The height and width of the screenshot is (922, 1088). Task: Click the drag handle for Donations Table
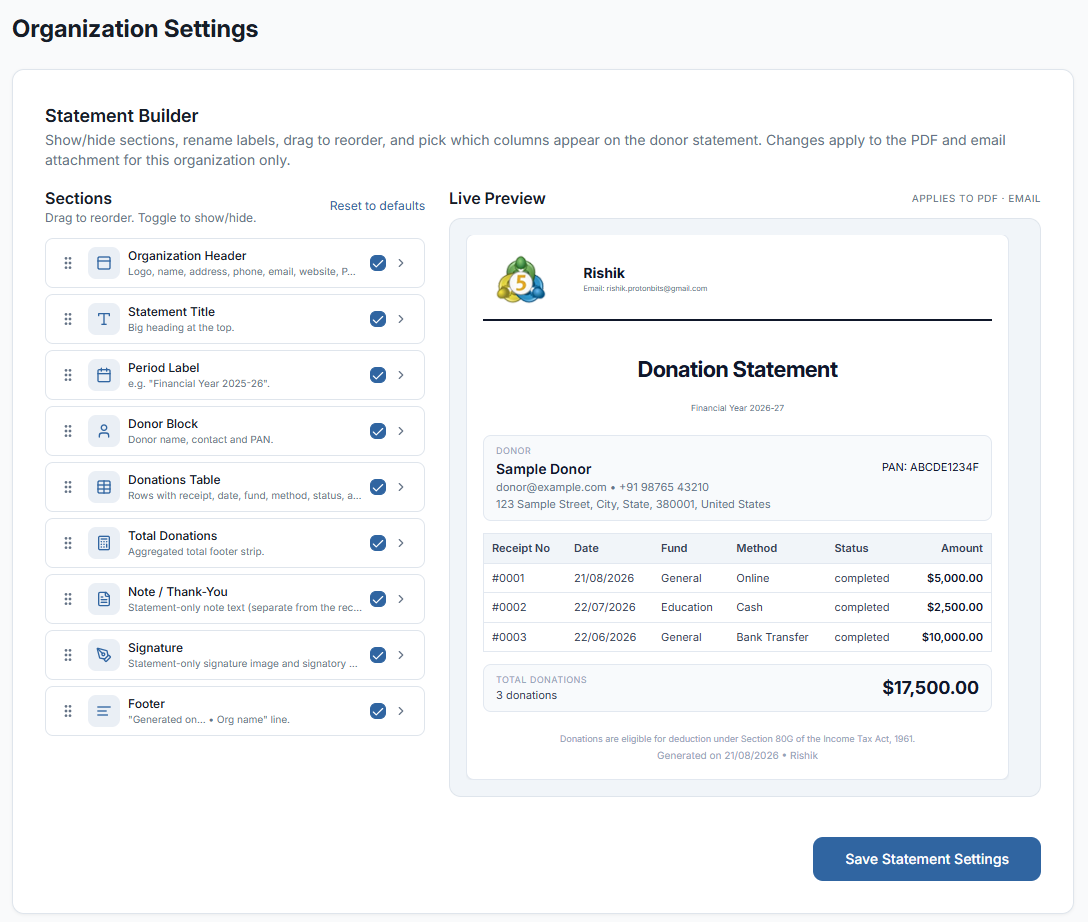click(x=68, y=487)
